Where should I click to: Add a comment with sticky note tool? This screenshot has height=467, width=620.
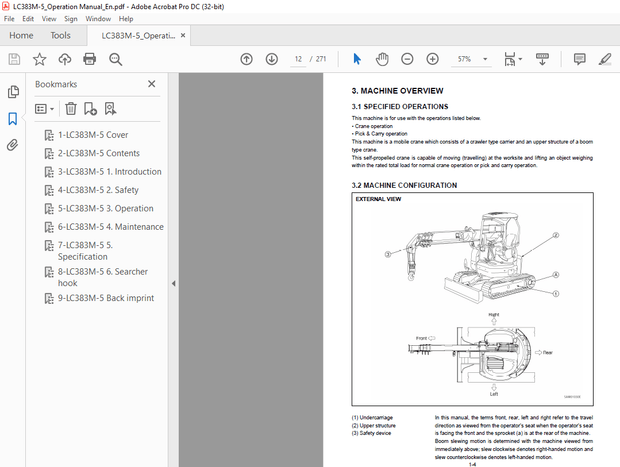tap(579, 59)
